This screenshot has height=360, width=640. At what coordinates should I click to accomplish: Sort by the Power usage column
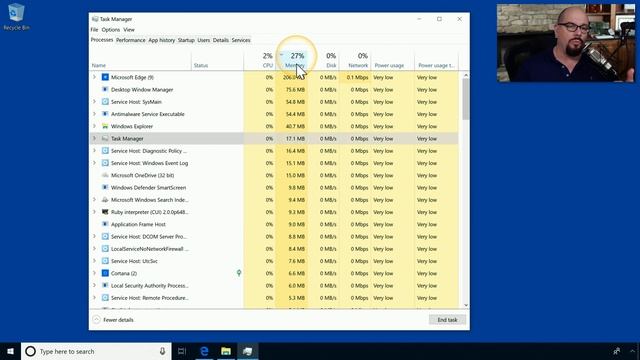(392, 60)
